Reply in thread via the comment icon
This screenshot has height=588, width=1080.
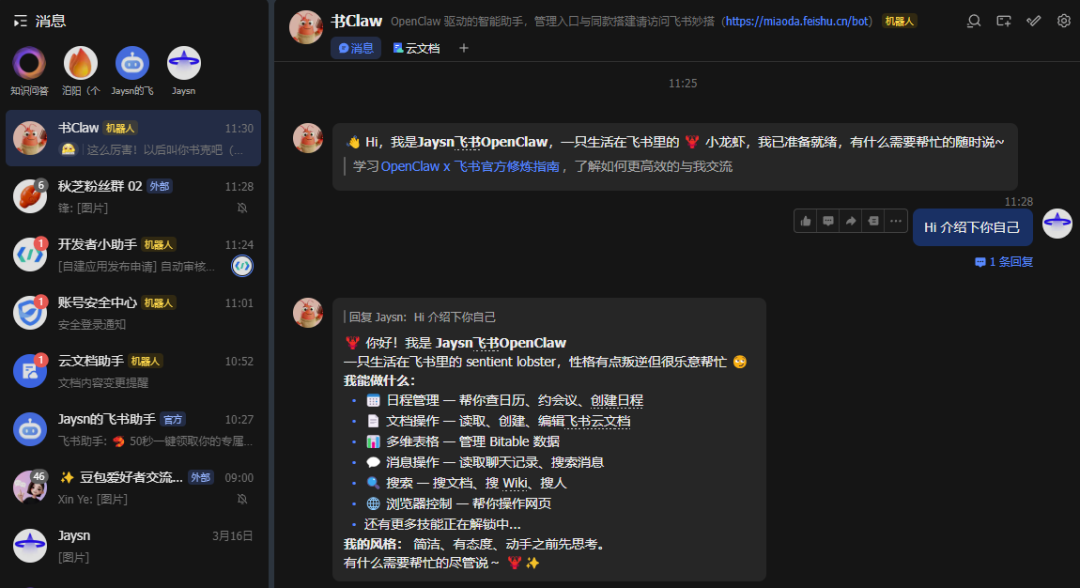point(828,220)
